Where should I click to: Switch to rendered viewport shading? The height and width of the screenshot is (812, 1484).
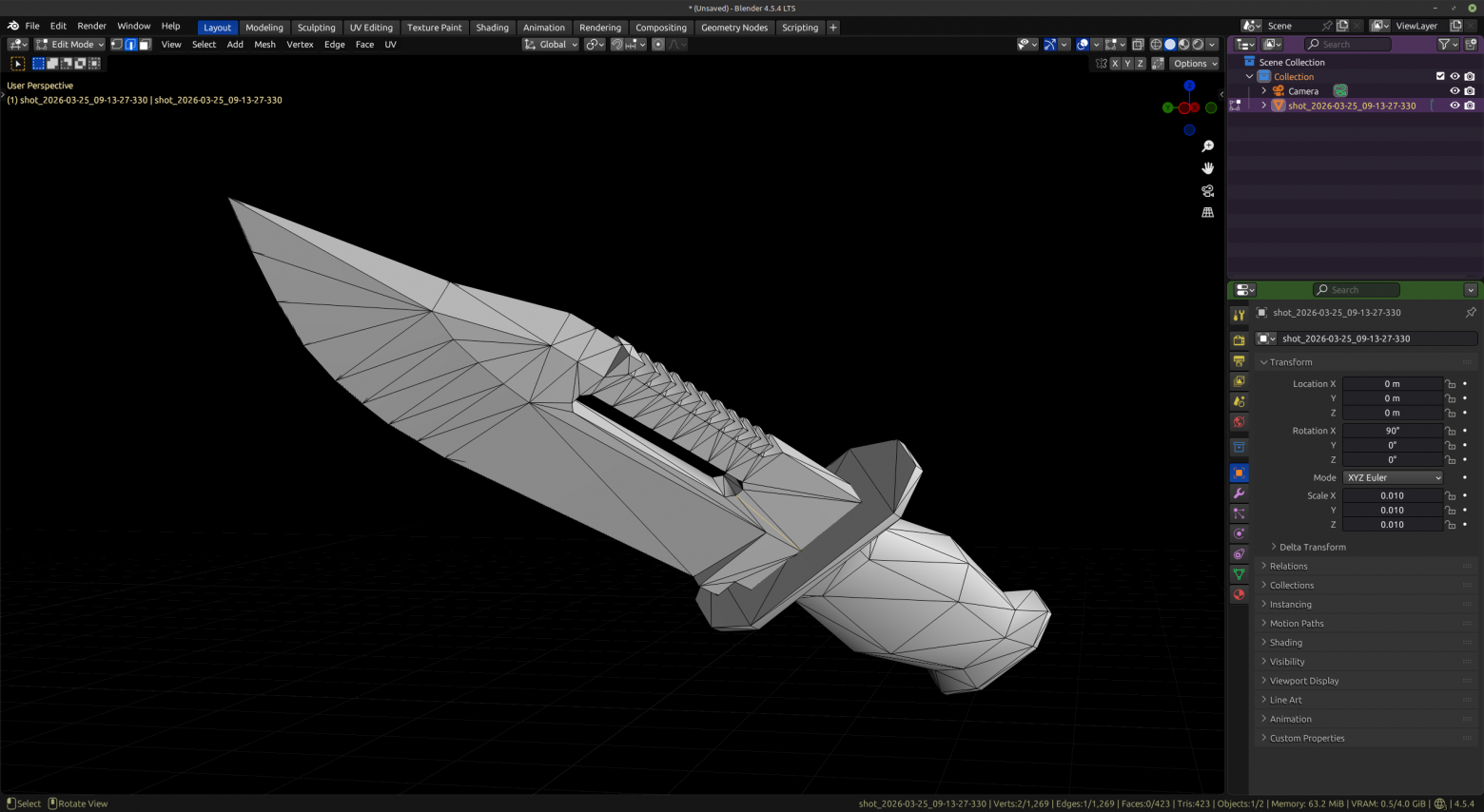(1198, 45)
